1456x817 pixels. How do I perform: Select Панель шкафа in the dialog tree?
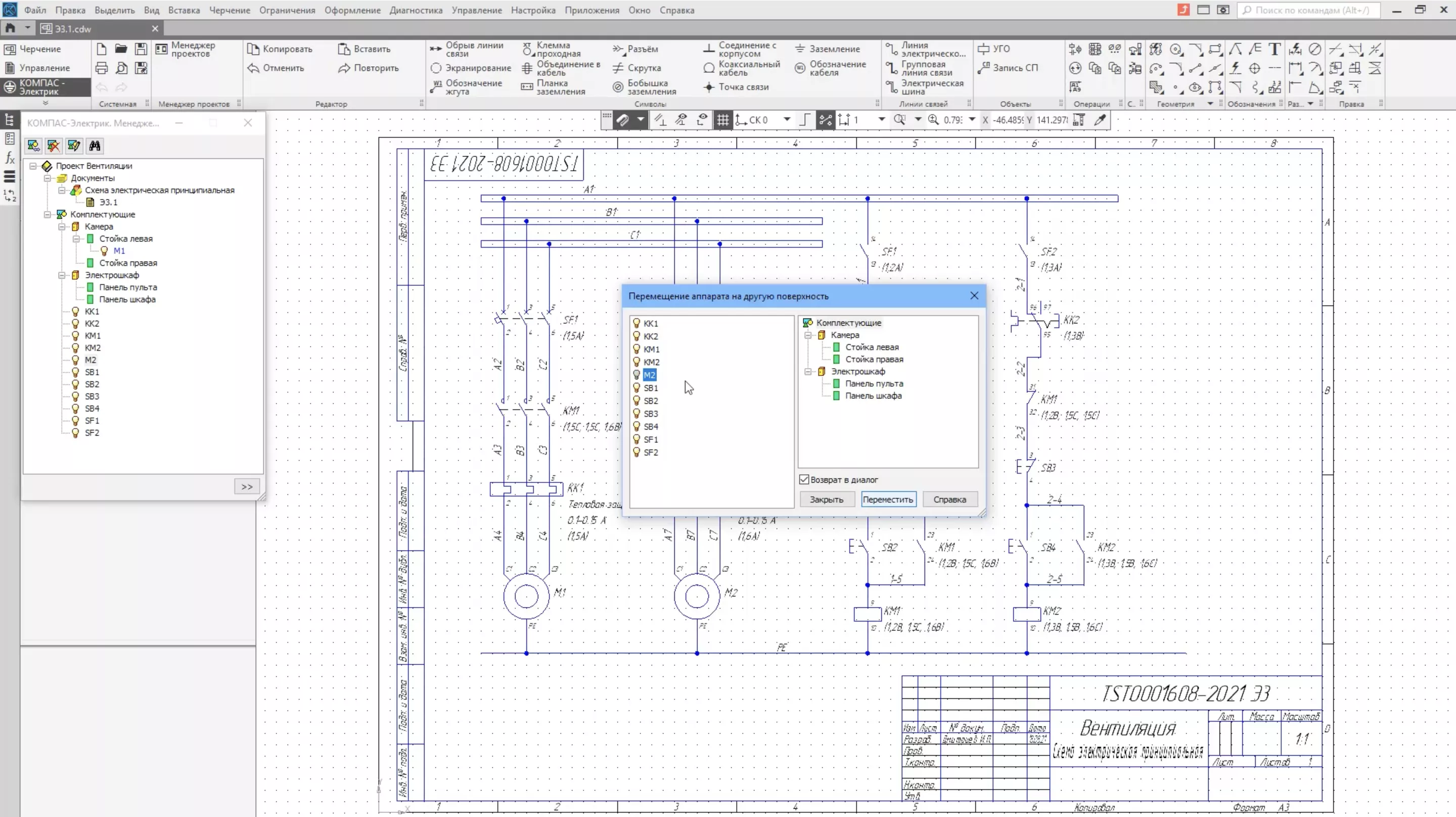pos(873,396)
